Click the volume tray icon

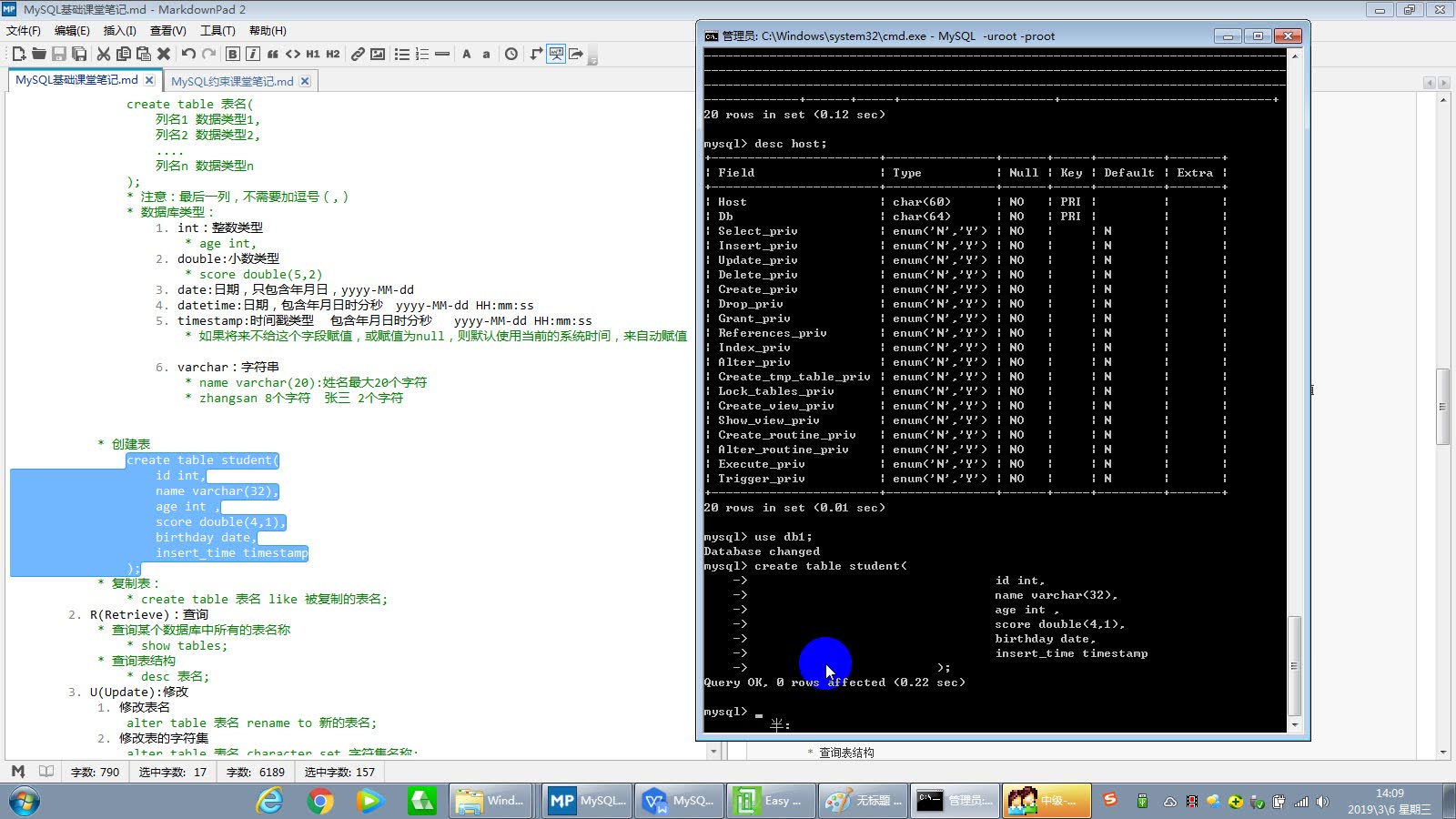(x=1322, y=802)
